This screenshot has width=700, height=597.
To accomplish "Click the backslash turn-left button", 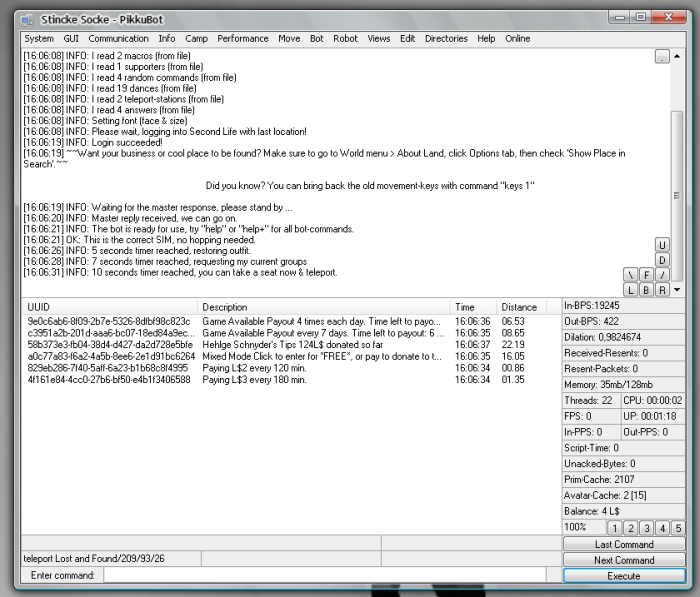I will (x=631, y=275).
